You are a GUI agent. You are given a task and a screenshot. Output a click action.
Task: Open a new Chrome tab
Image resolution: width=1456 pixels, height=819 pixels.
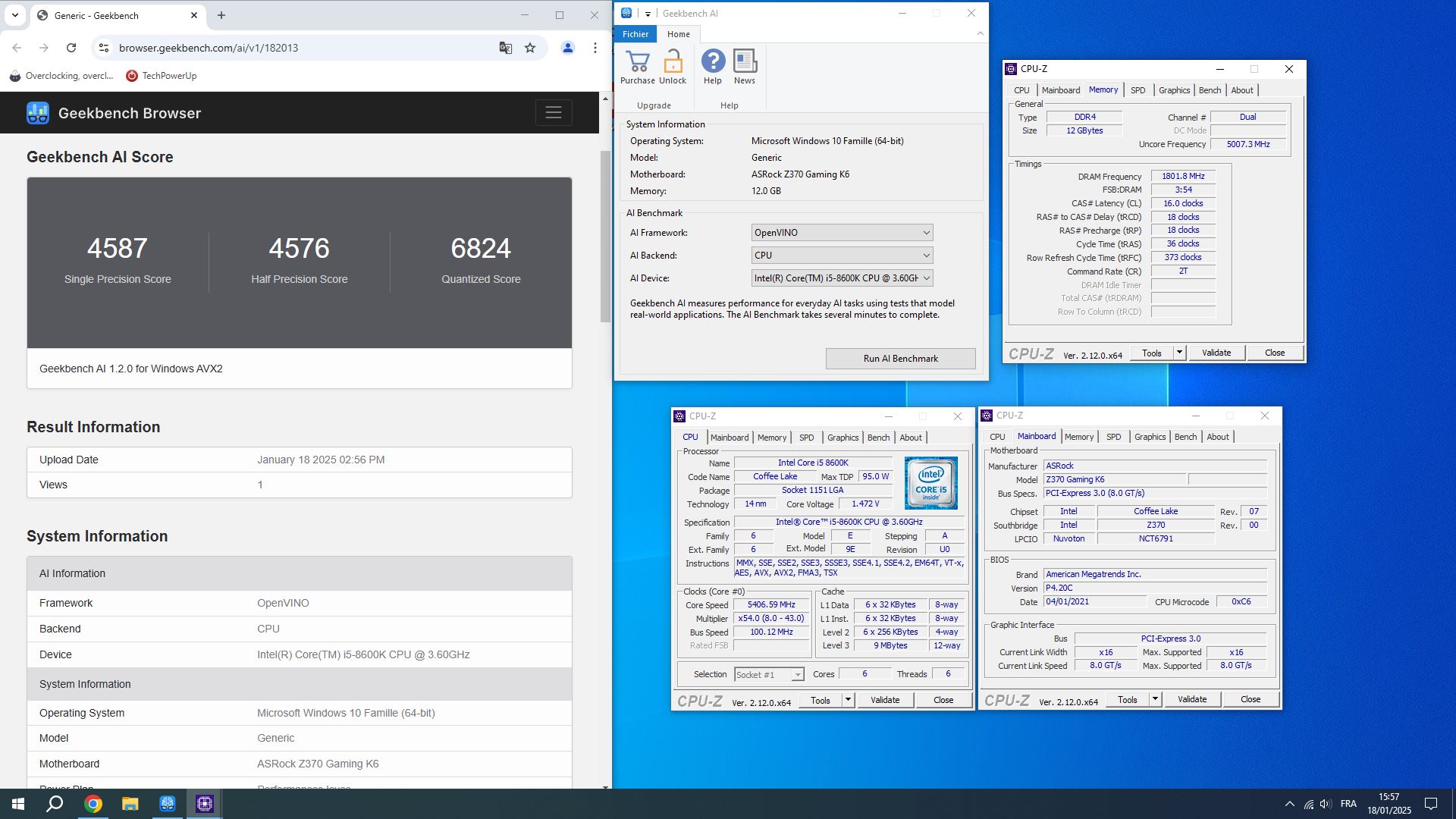point(221,15)
